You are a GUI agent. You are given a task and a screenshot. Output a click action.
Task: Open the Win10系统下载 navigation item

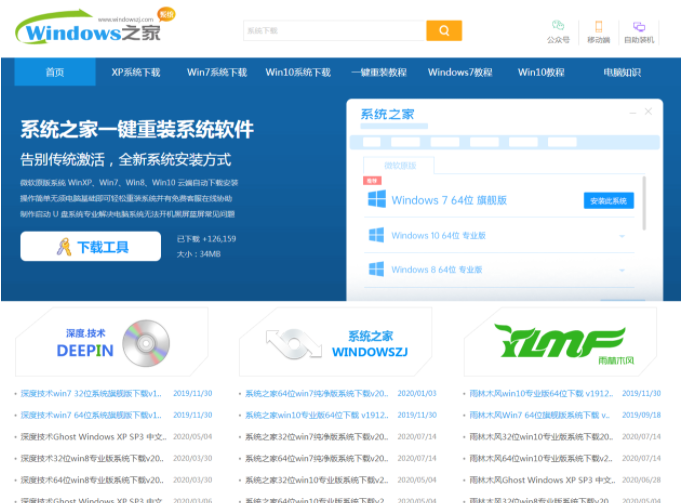297,72
